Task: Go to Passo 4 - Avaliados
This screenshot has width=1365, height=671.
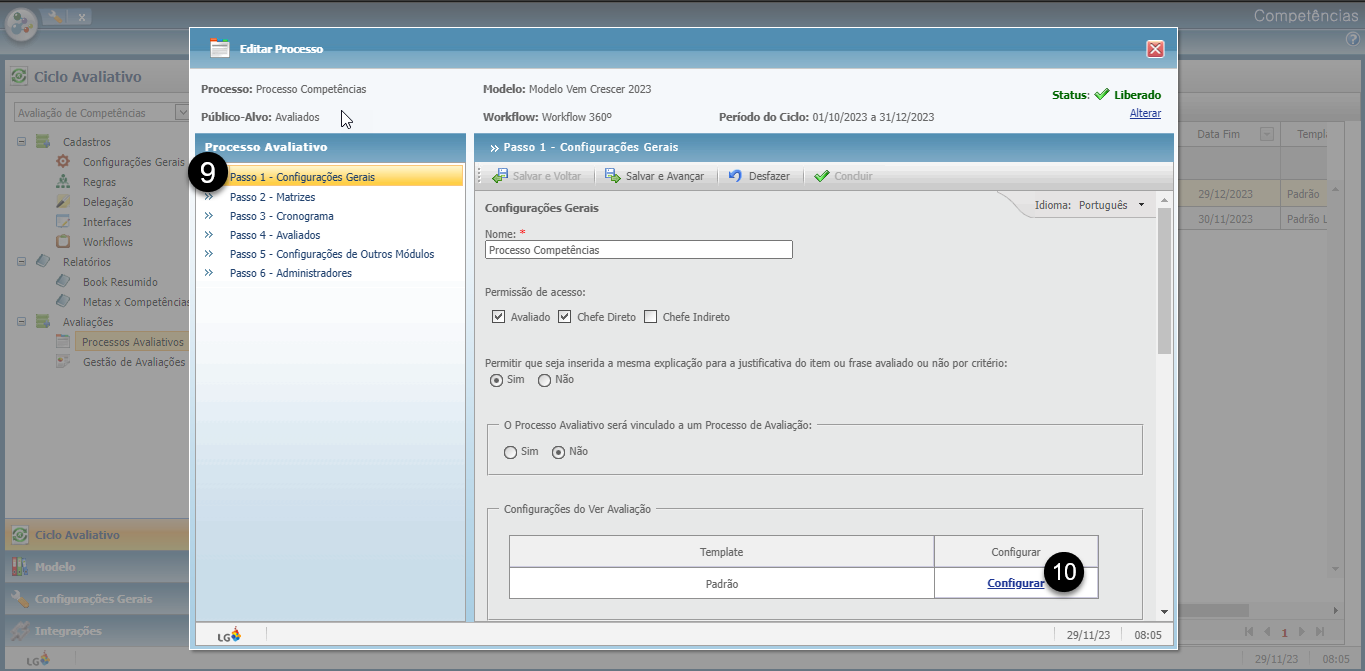Action: [x=275, y=235]
